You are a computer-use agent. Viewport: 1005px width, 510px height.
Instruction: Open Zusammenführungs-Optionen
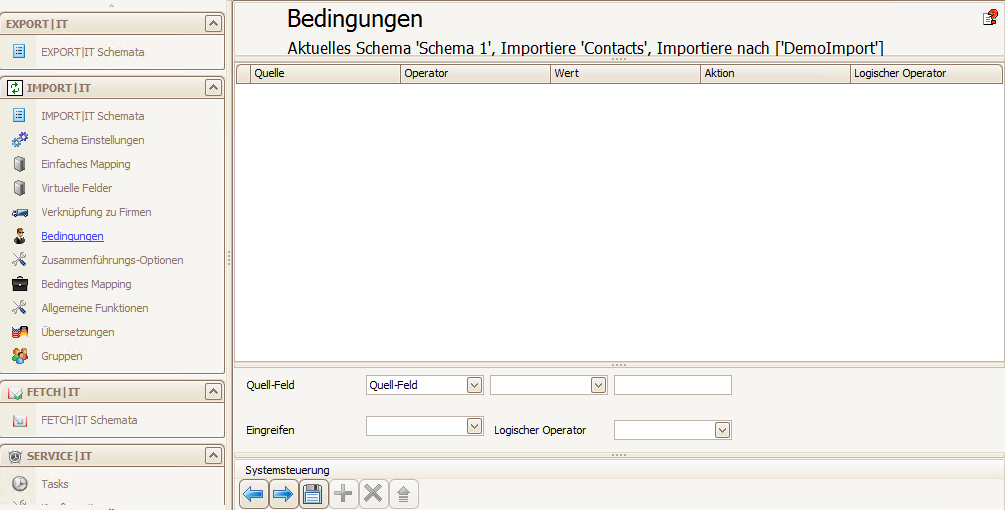(112, 260)
